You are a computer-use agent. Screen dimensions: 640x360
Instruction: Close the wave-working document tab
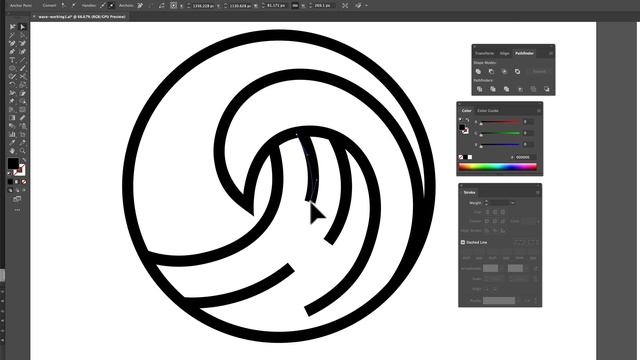coord(34,17)
